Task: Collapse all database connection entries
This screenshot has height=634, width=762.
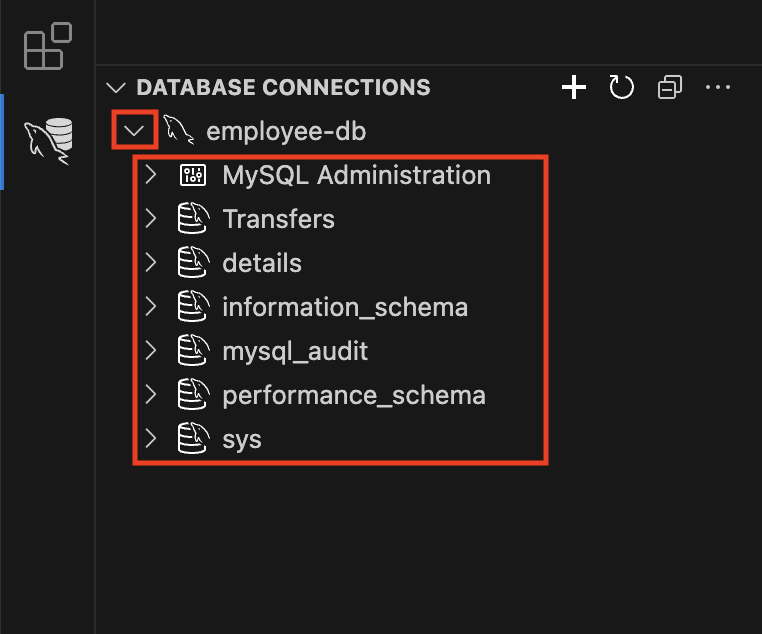Action: (x=670, y=87)
